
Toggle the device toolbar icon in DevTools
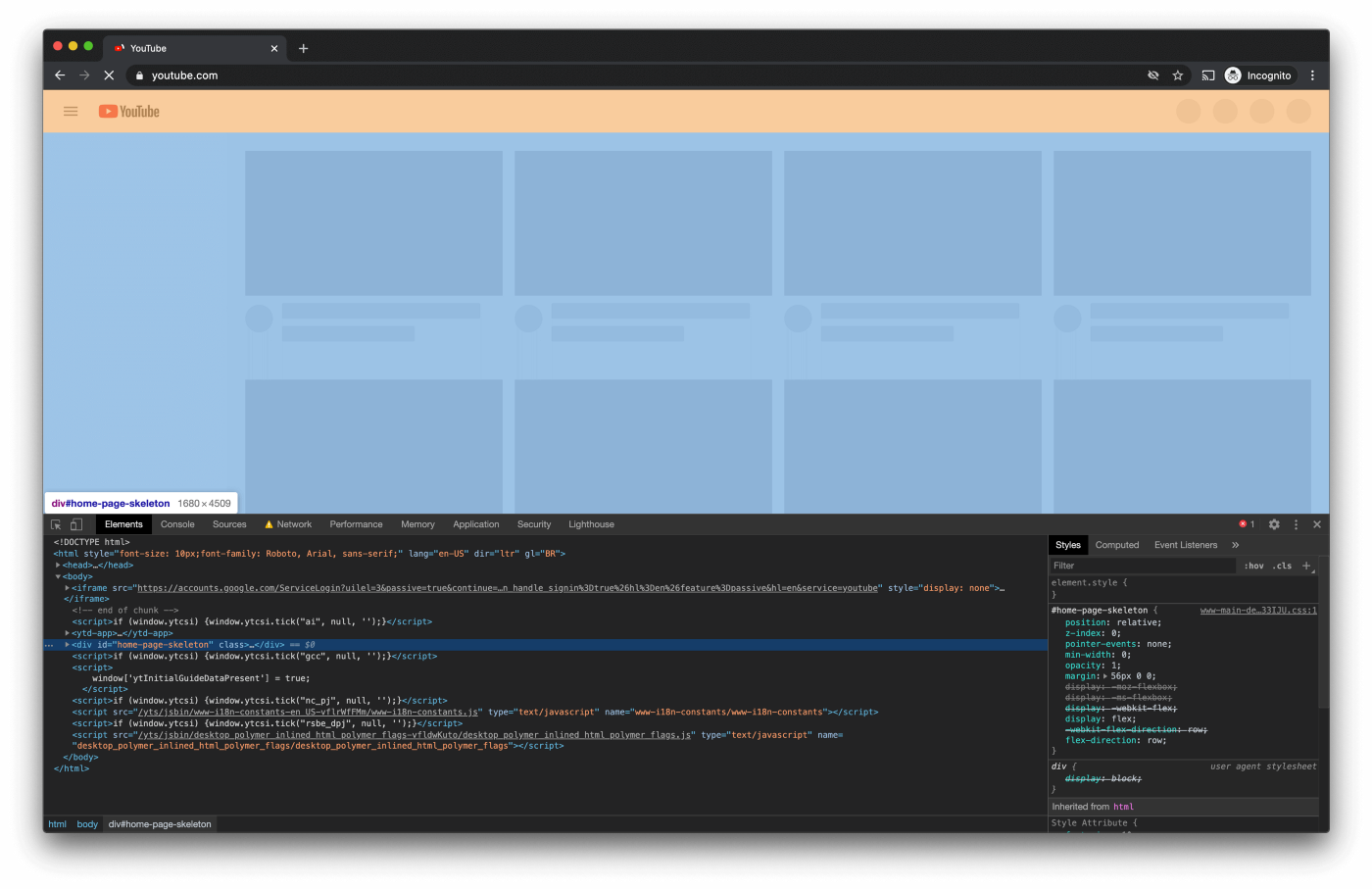(76, 524)
